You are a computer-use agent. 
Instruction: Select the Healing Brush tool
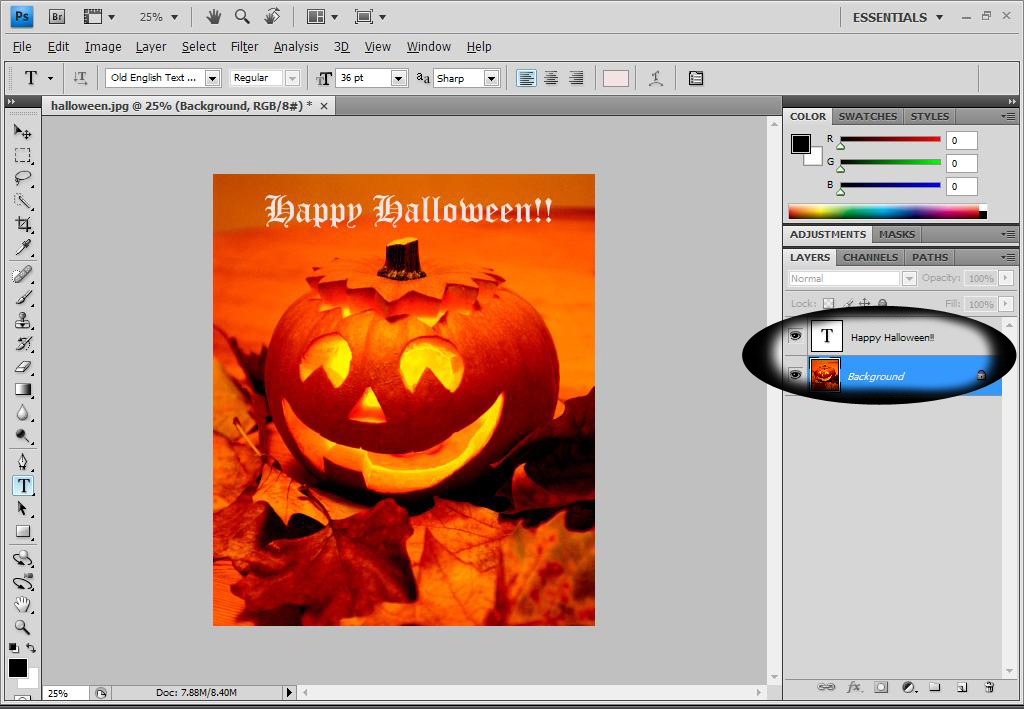pos(22,274)
